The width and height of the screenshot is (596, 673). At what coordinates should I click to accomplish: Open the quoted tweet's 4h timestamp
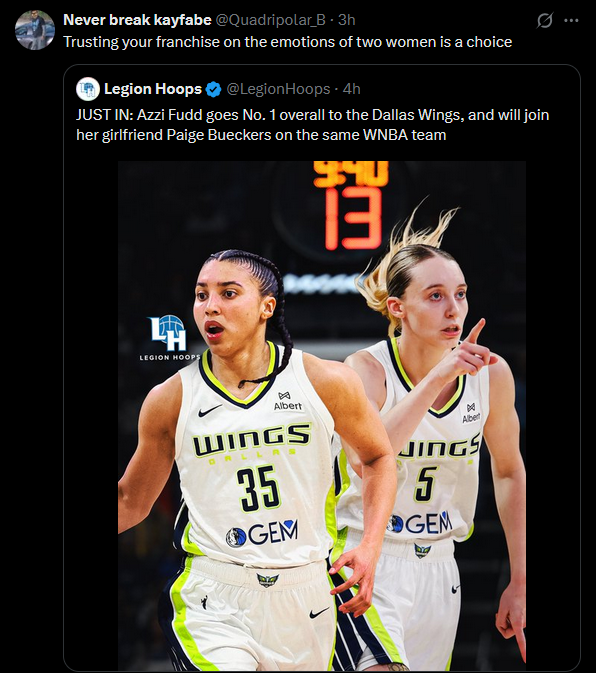pos(351,89)
